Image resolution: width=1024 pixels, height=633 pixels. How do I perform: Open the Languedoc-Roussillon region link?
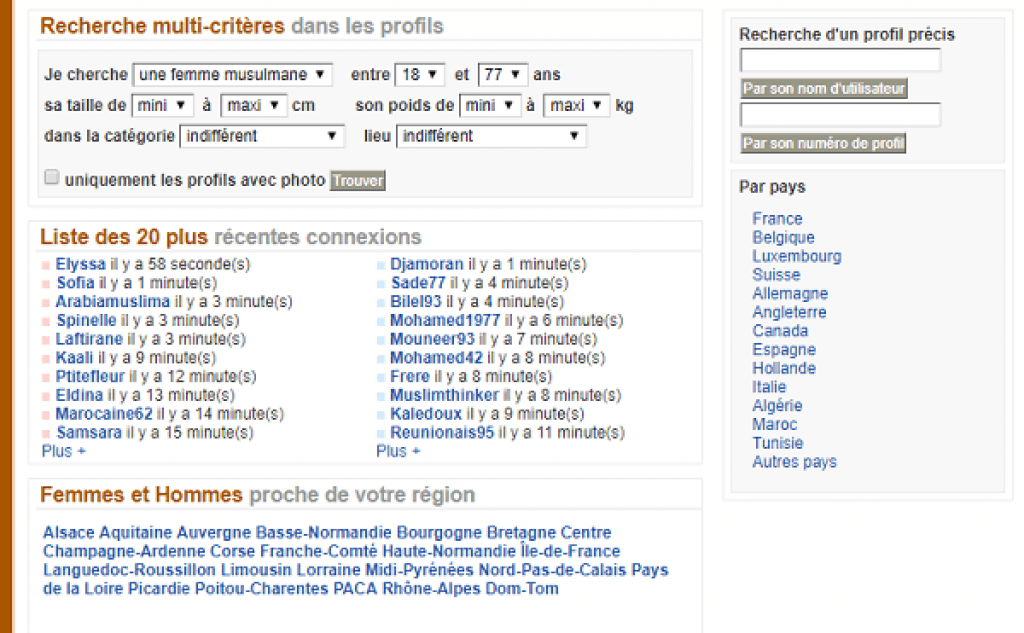pos(129,570)
